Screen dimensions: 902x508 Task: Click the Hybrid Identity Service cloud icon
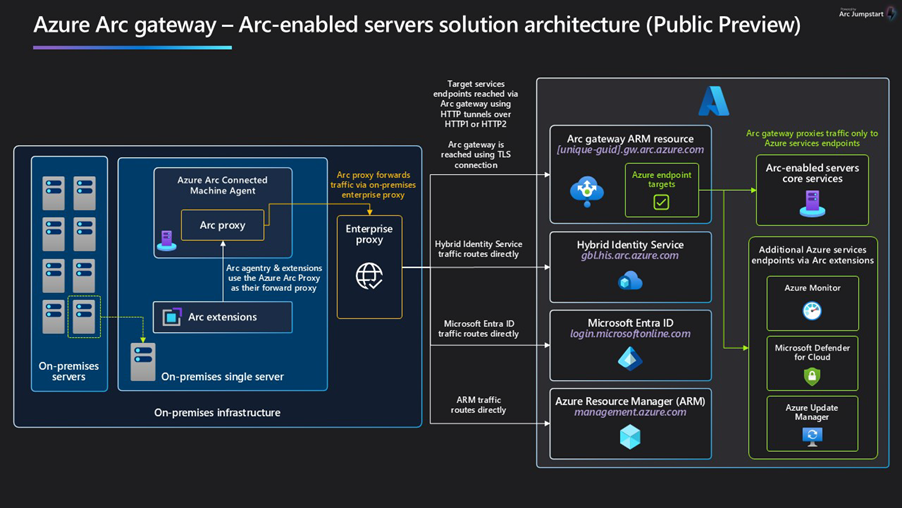click(x=630, y=281)
